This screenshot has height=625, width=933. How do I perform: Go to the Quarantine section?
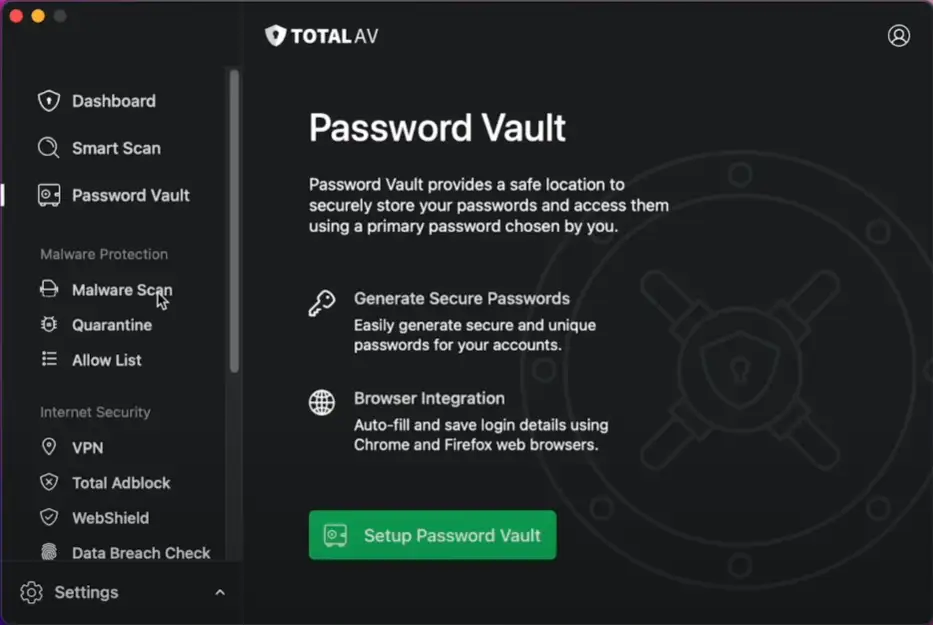click(x=112, y=325)
